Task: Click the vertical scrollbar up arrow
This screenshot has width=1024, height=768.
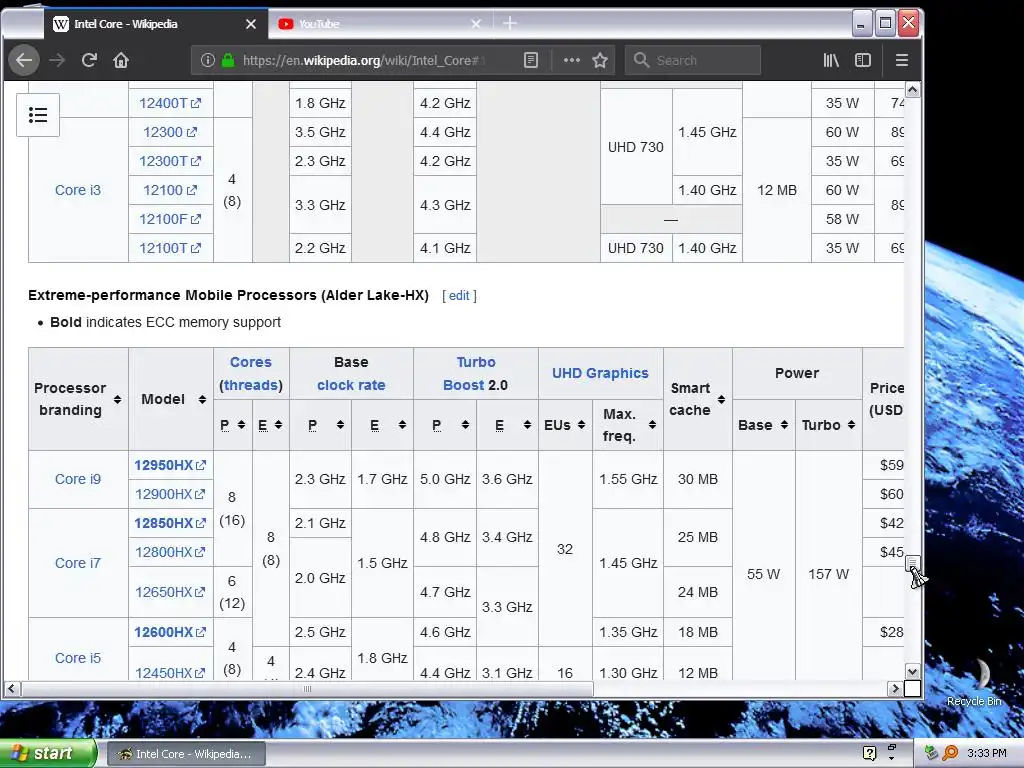Action: tap(912, 89)
